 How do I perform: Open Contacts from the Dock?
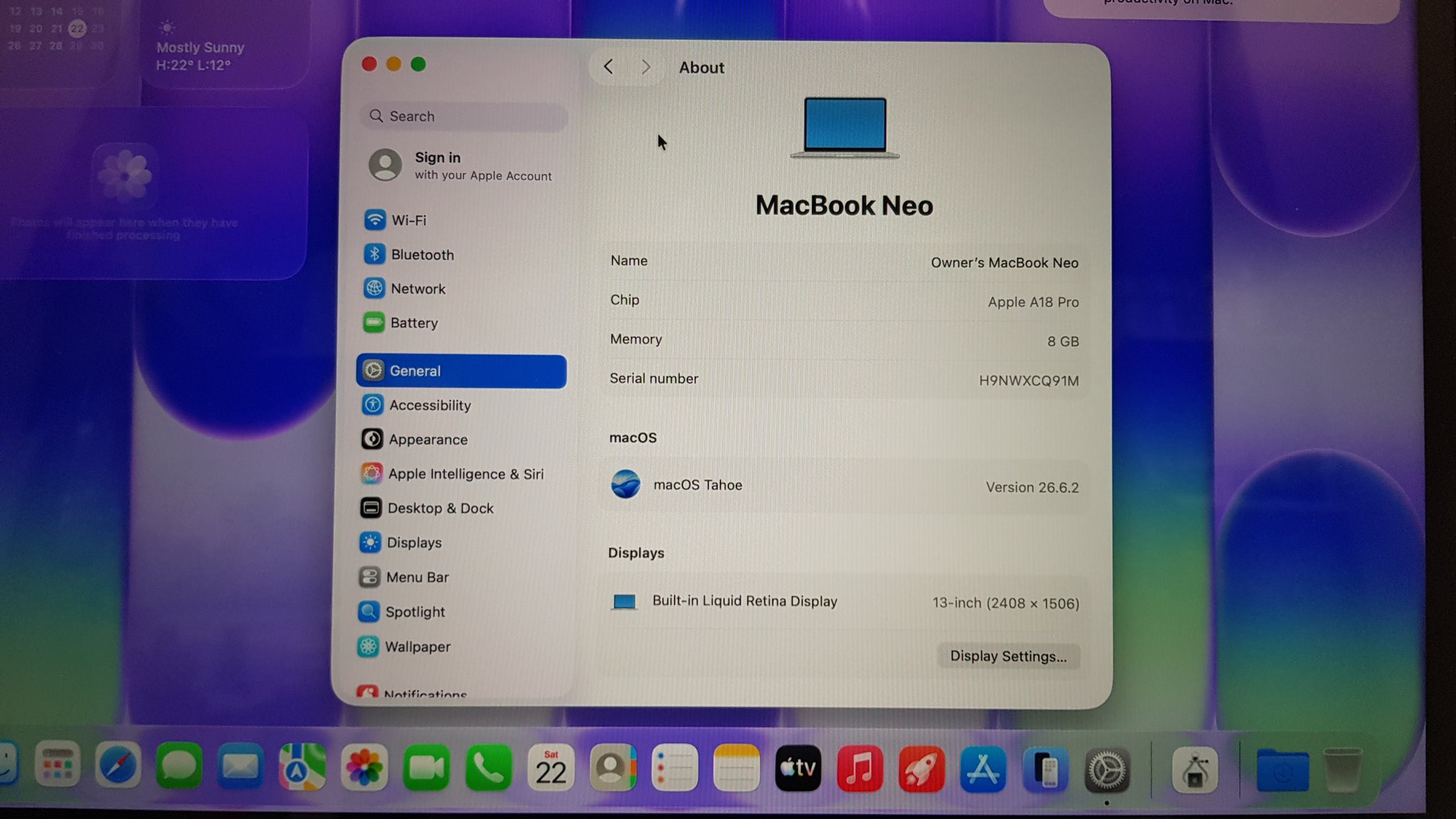coord(613,768)
